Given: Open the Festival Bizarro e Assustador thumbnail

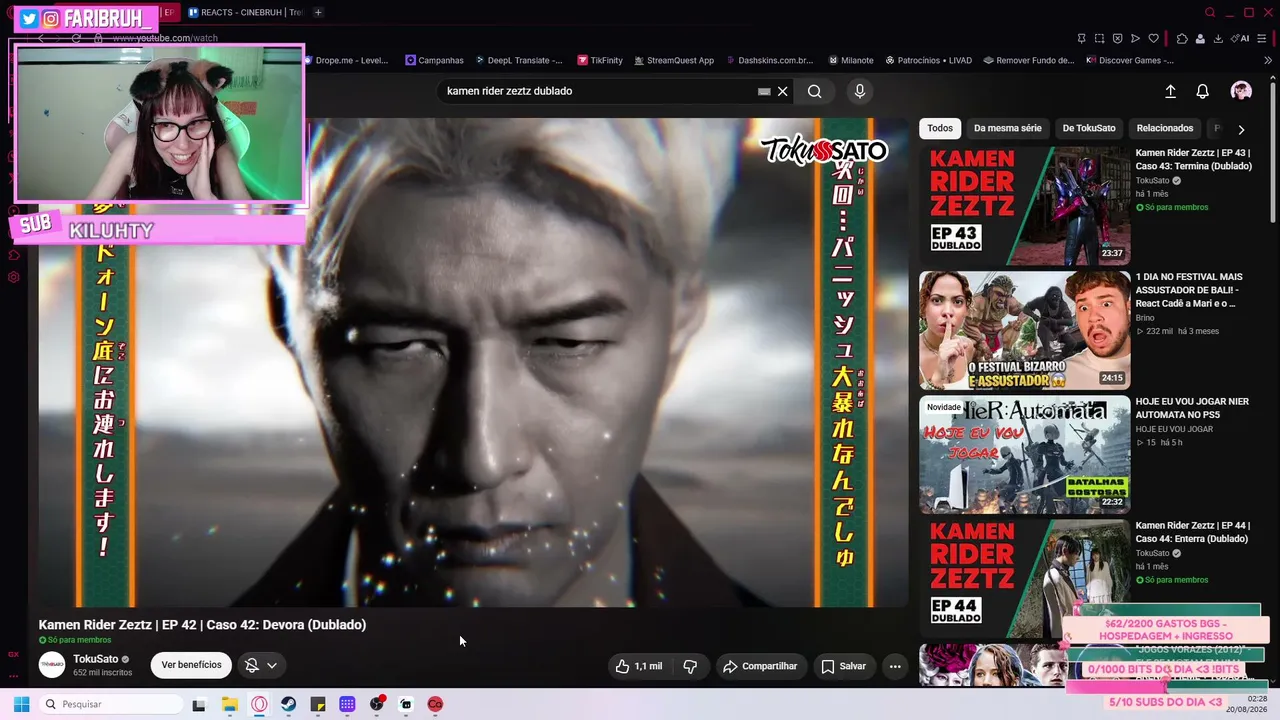Looking at the screenshot, I should [1025, 330].
